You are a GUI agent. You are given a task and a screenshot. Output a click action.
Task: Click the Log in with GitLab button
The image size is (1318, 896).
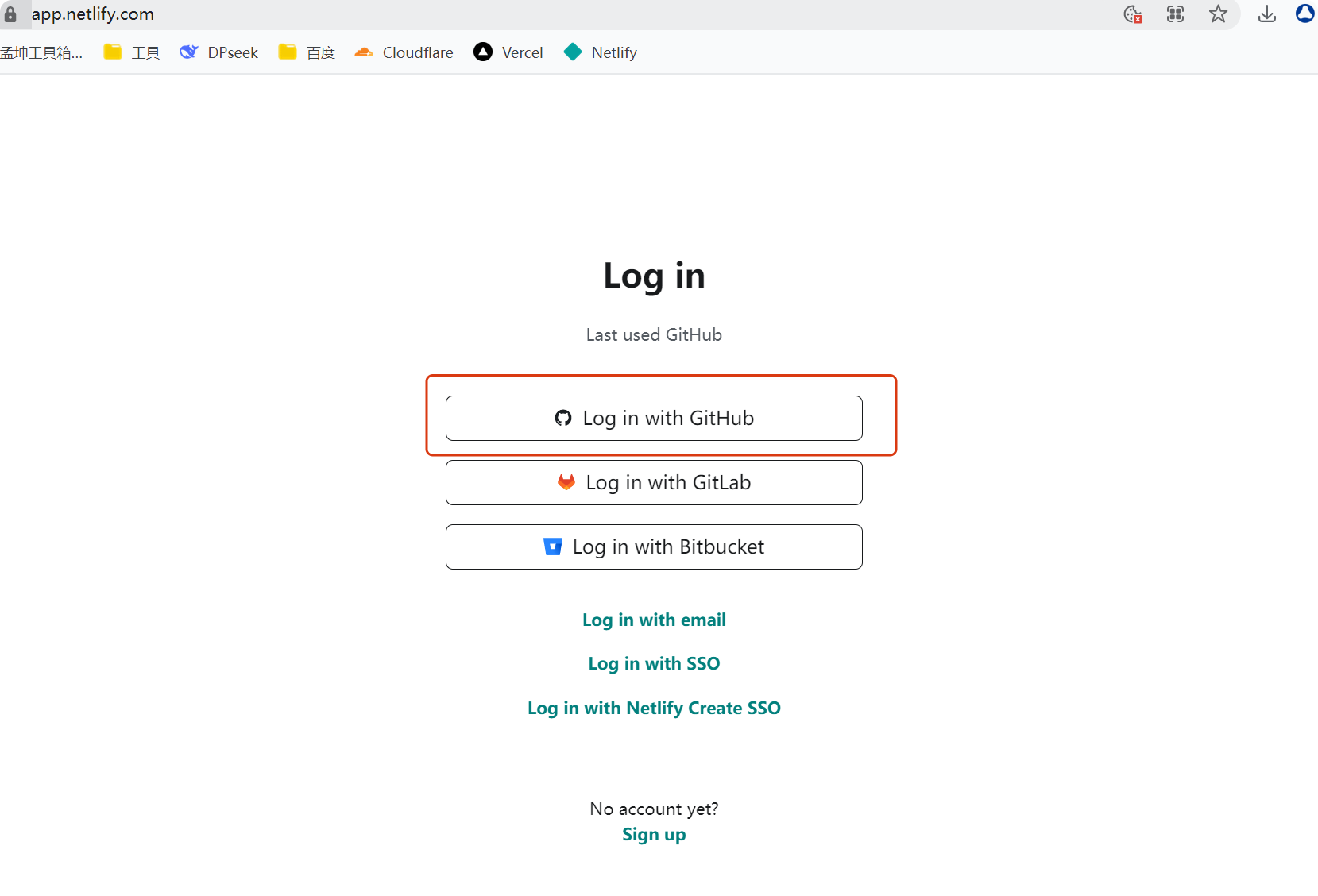point(654,482)
